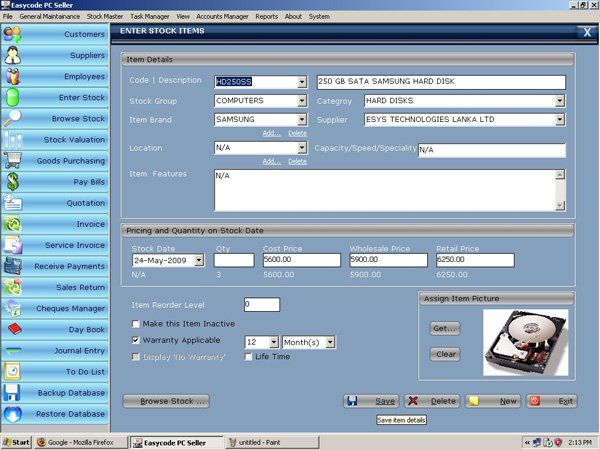Click the Day Book icon

[14, 329]
